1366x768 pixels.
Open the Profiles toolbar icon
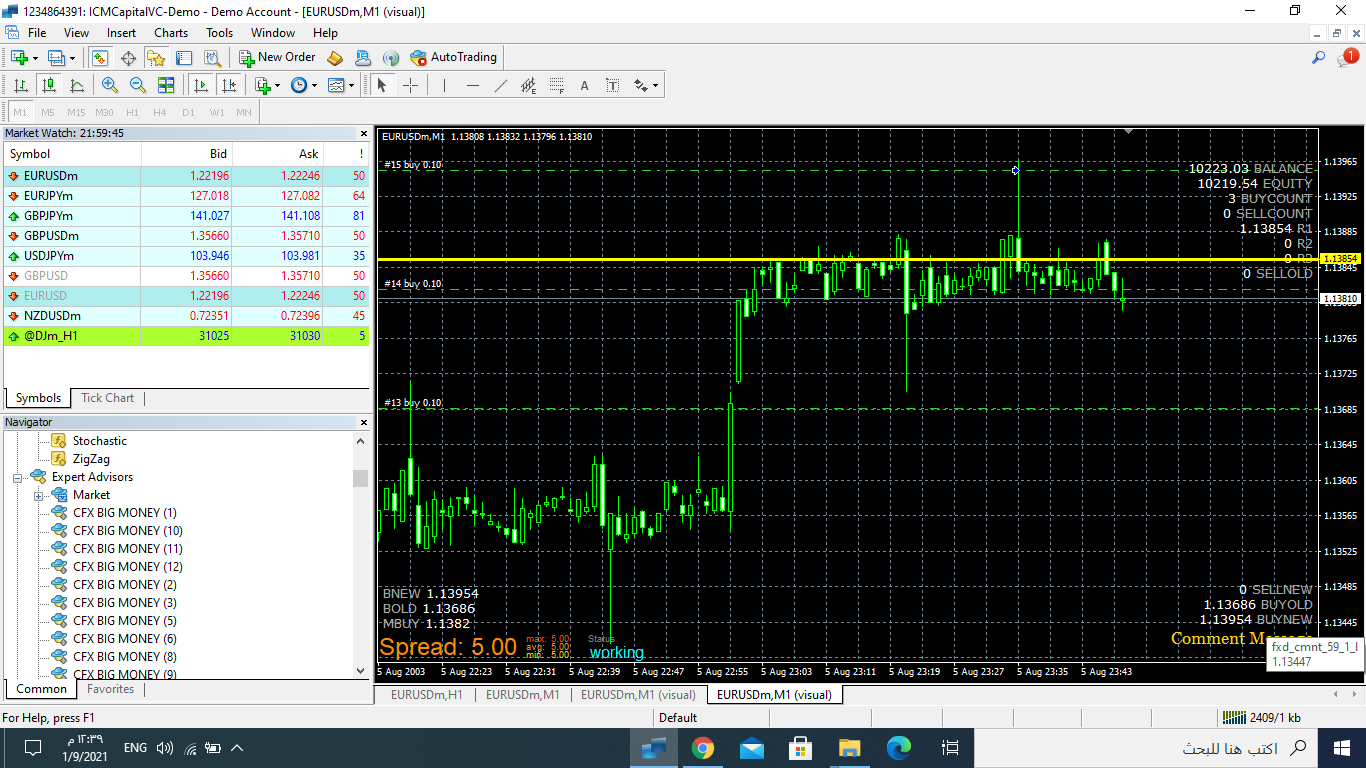pyautogui.click(x=56, y=57)
